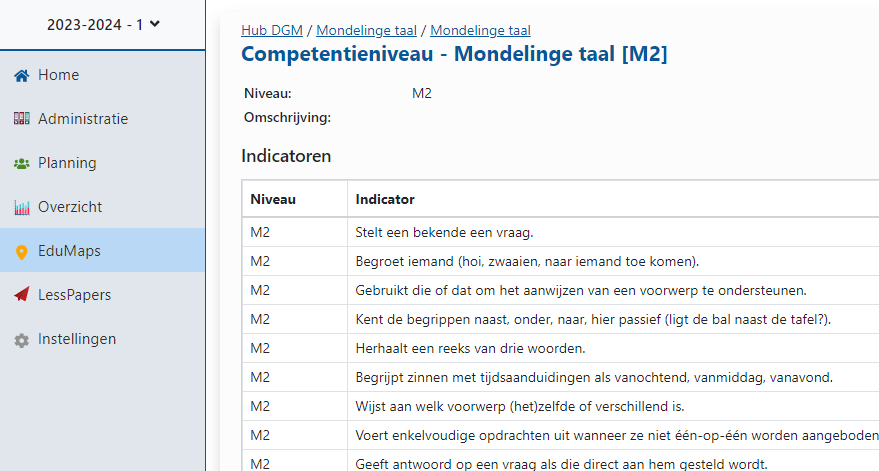Select row 'Begrijpt zinnen met tijdsaanduidingen'
This screenshot has height=471, width=879.
click(x=561, y=377)
